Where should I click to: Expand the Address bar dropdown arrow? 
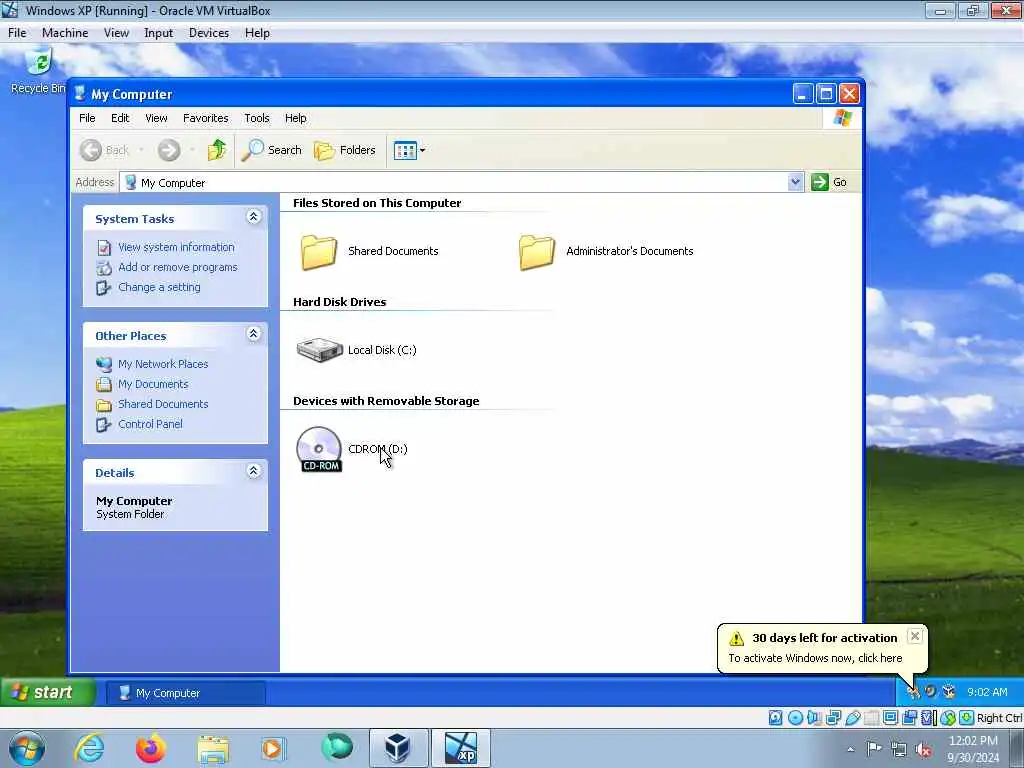795,182
